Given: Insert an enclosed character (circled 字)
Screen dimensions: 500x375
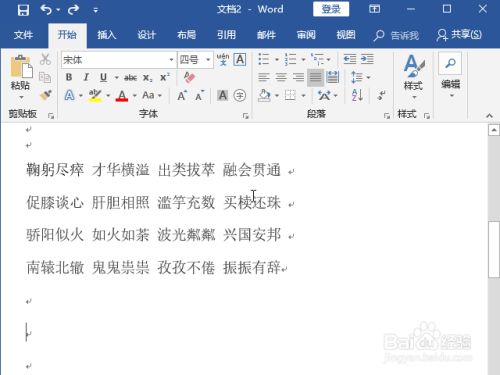Looking at the screenshot, I should (240, 96).
